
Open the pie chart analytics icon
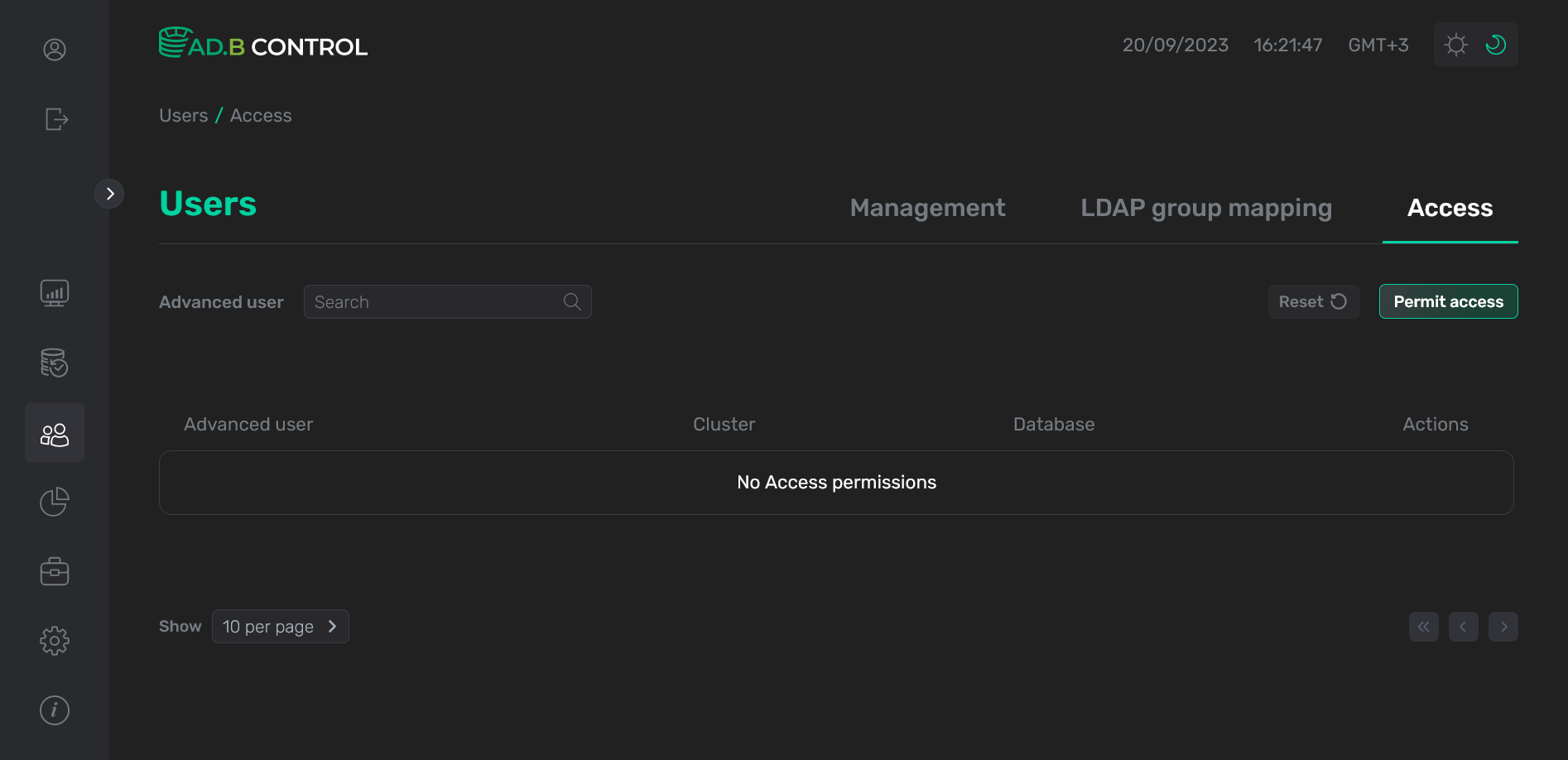tap(54, 502)
